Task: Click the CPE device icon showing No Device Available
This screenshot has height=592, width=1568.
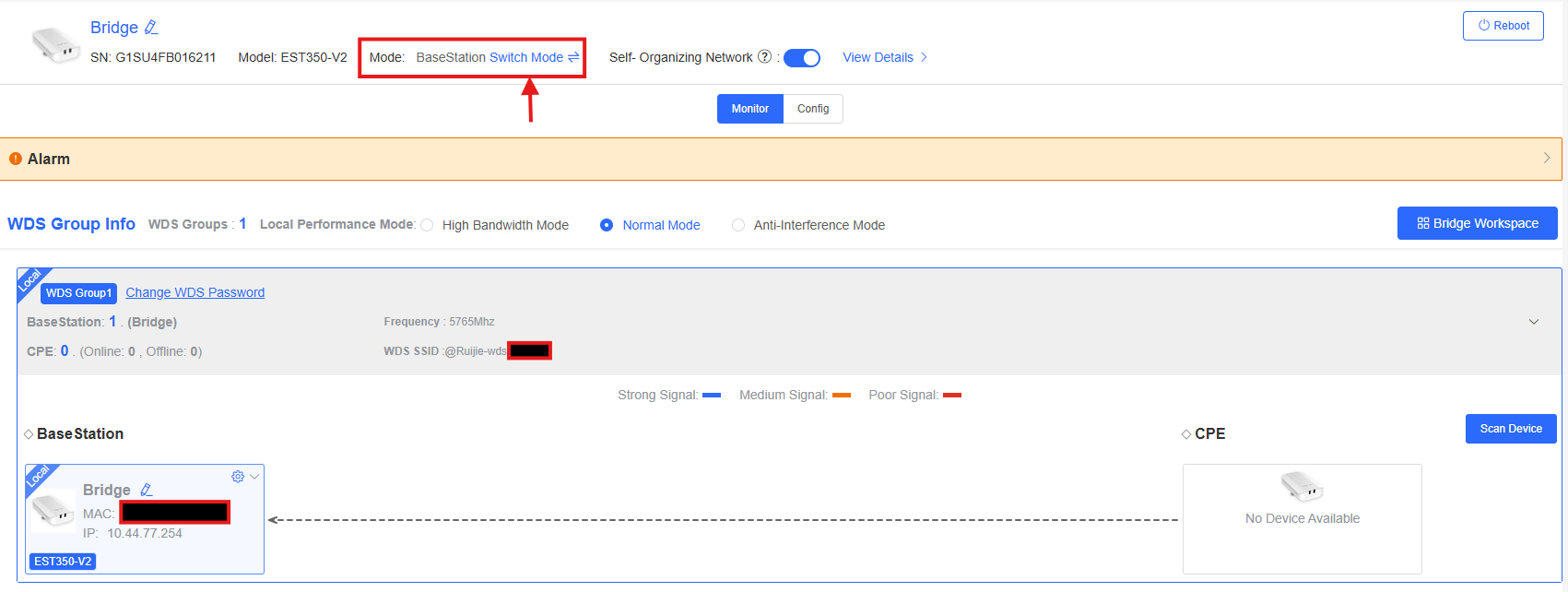Action: [x=1302, y=486]
